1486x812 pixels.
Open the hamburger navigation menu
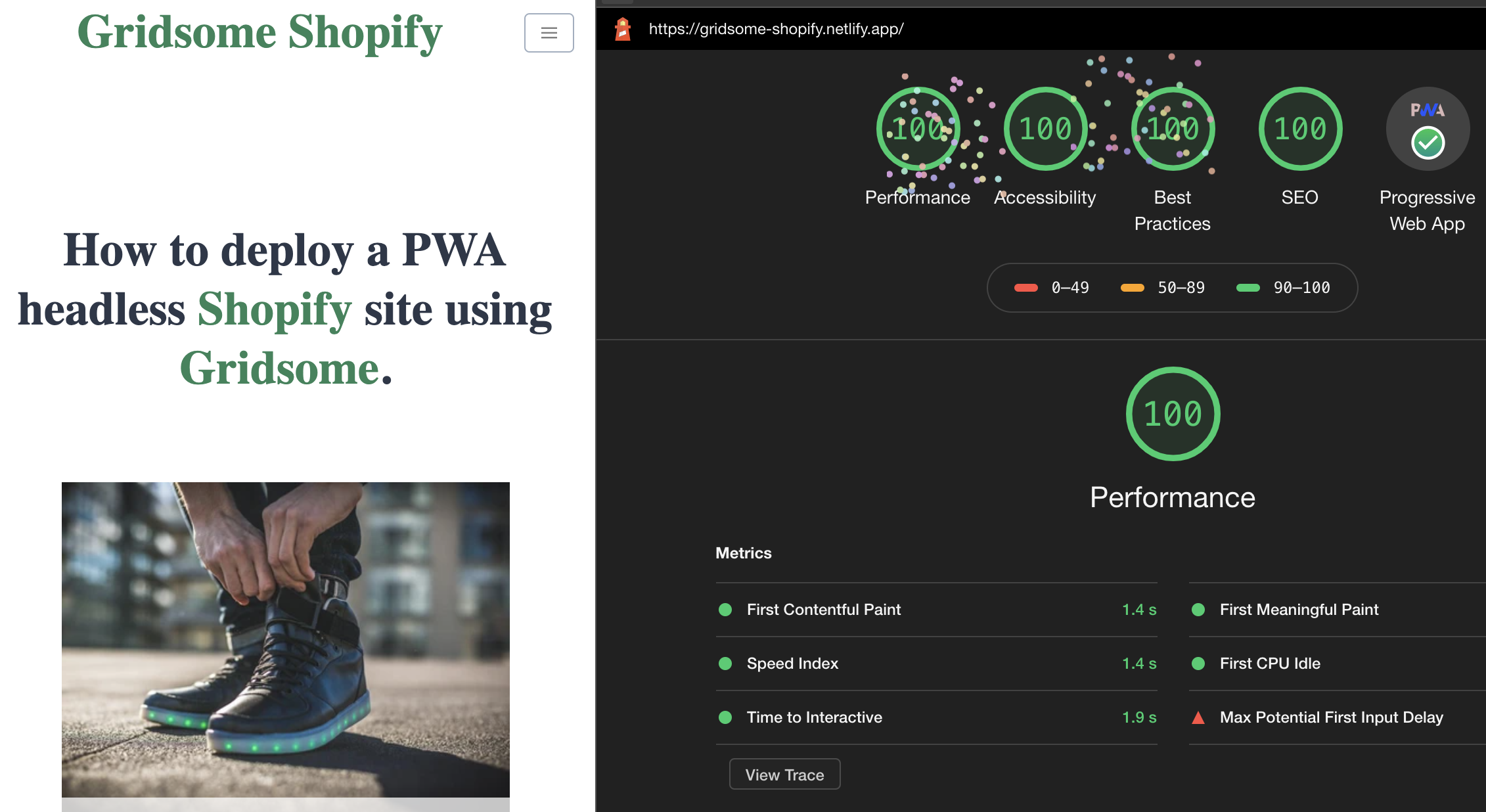(x=549, y=33)
